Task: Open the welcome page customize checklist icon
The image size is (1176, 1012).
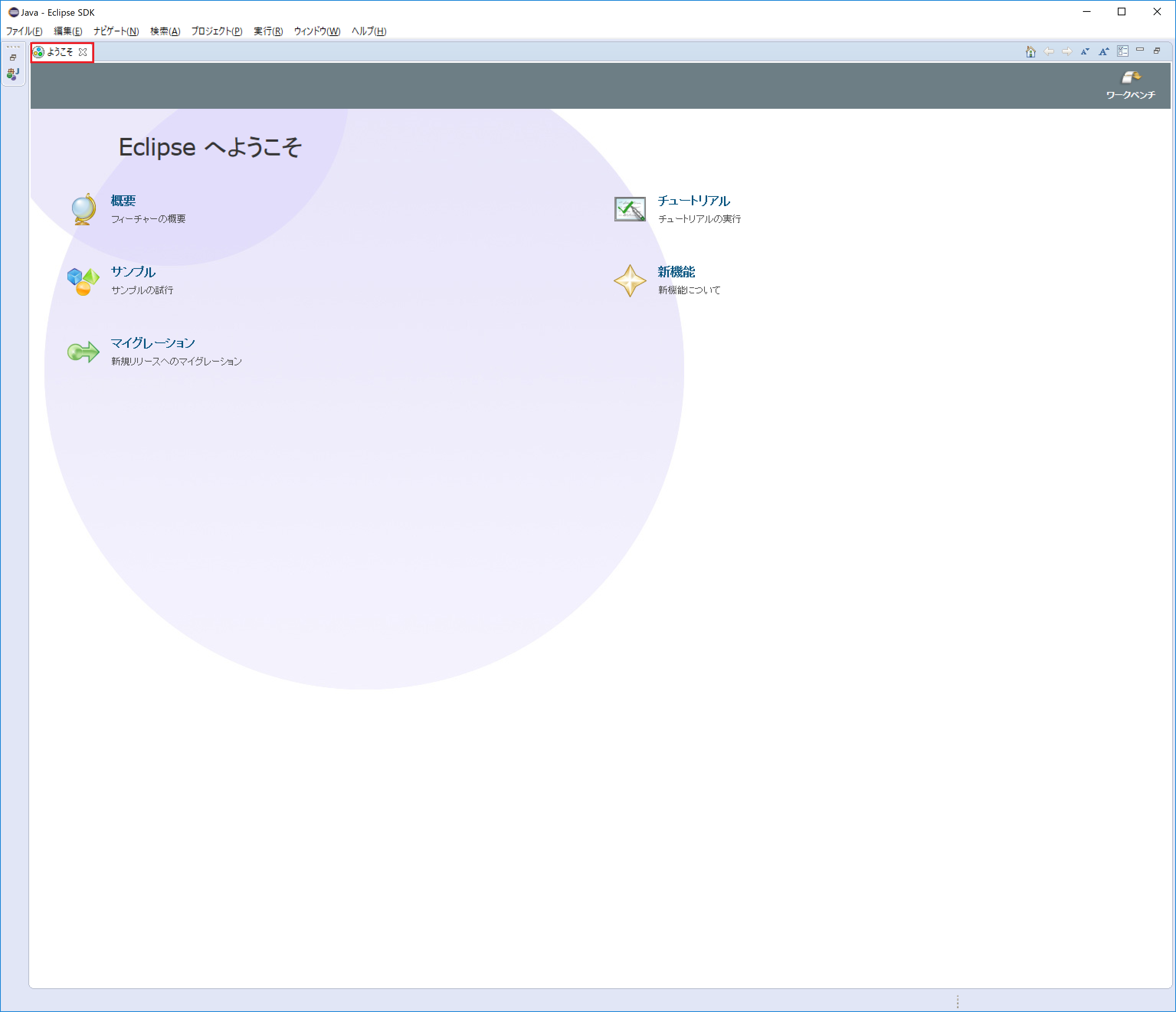Action: pyautogui.click(x=1123, y=51)
